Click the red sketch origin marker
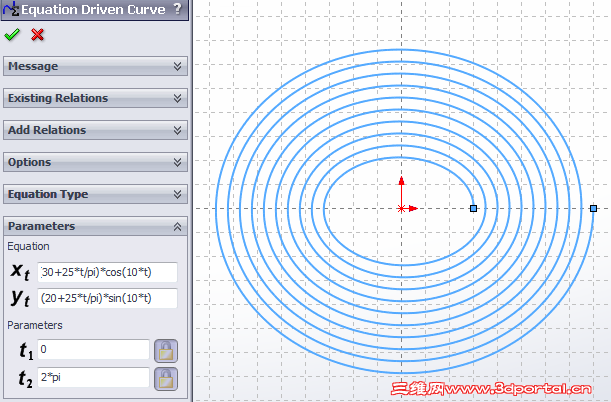Image resolution: width=611 pixels, height=402 pixels. tap(401, 208)
